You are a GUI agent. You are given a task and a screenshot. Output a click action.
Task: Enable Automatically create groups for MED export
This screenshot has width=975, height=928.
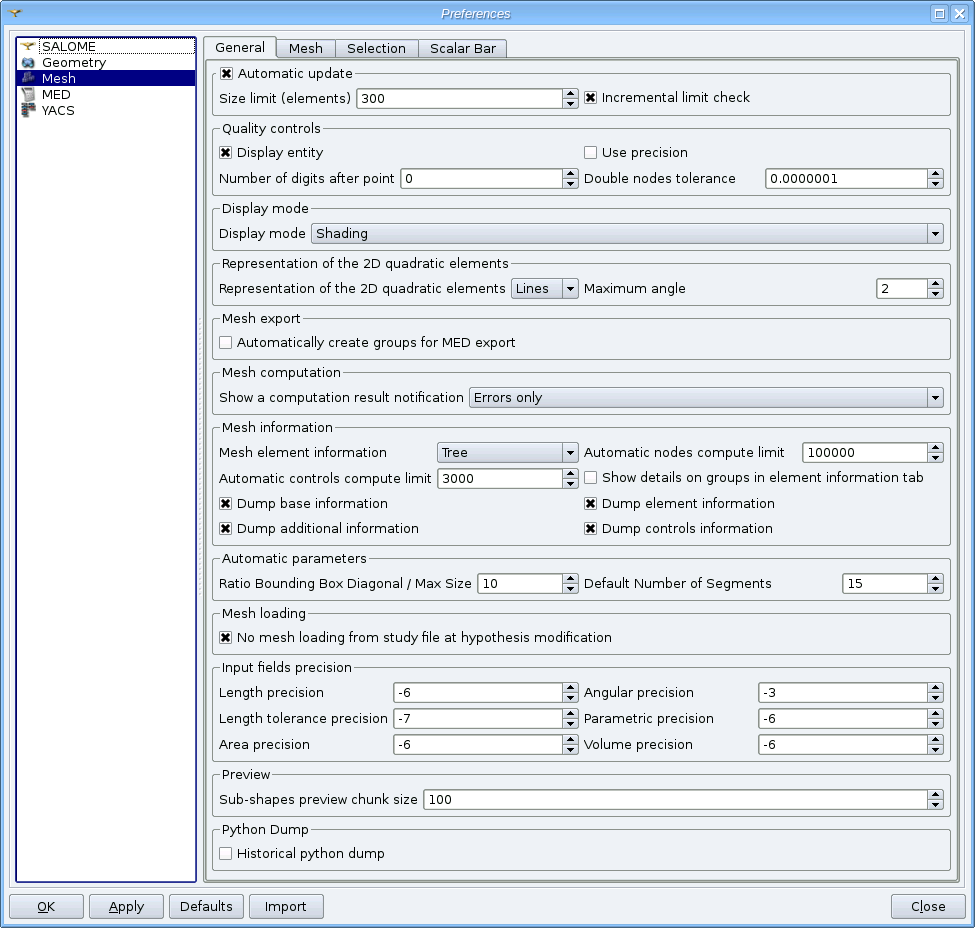point(226,343)
